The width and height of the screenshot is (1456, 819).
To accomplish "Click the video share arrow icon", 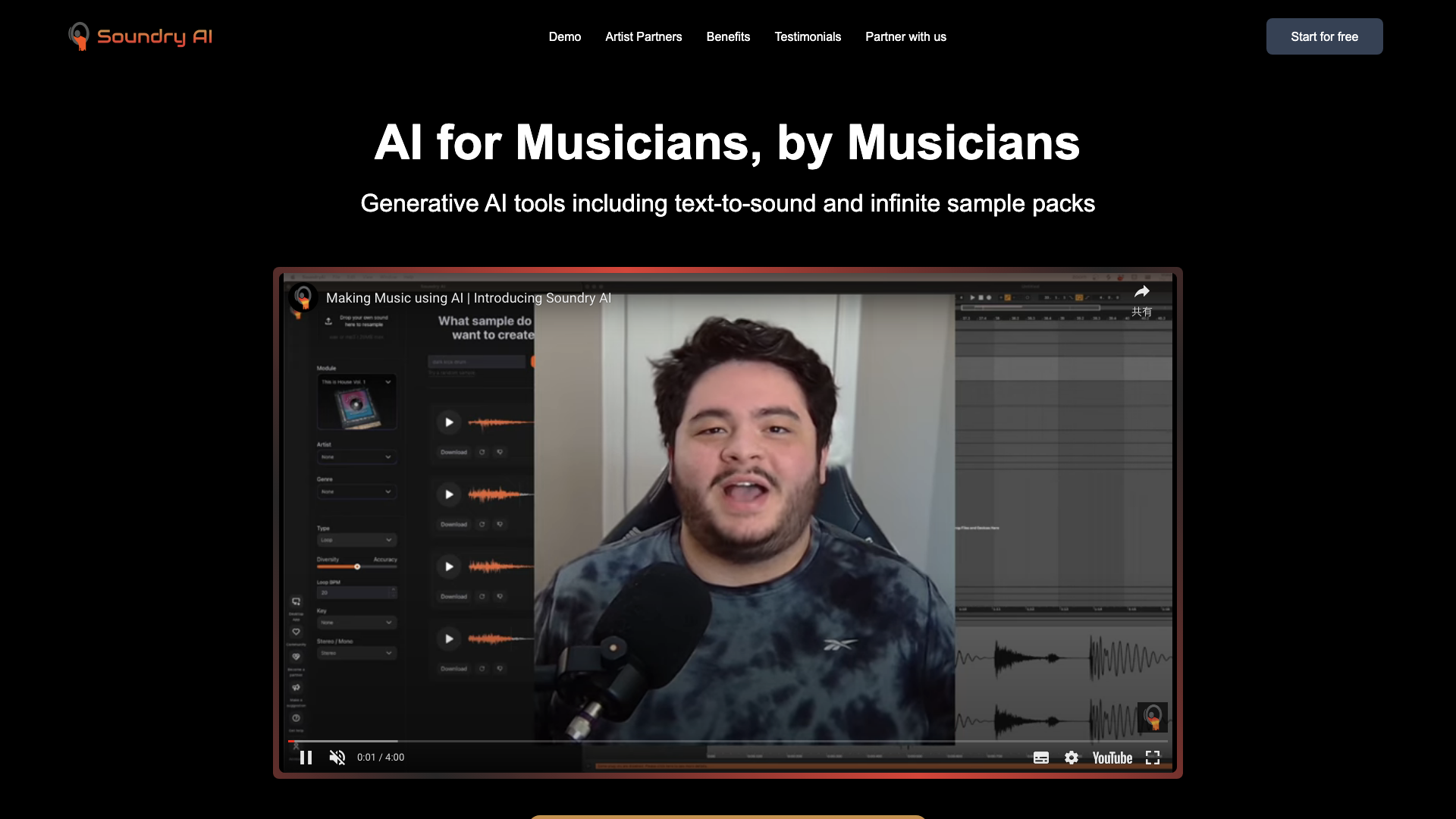I will click(1142, 292).
